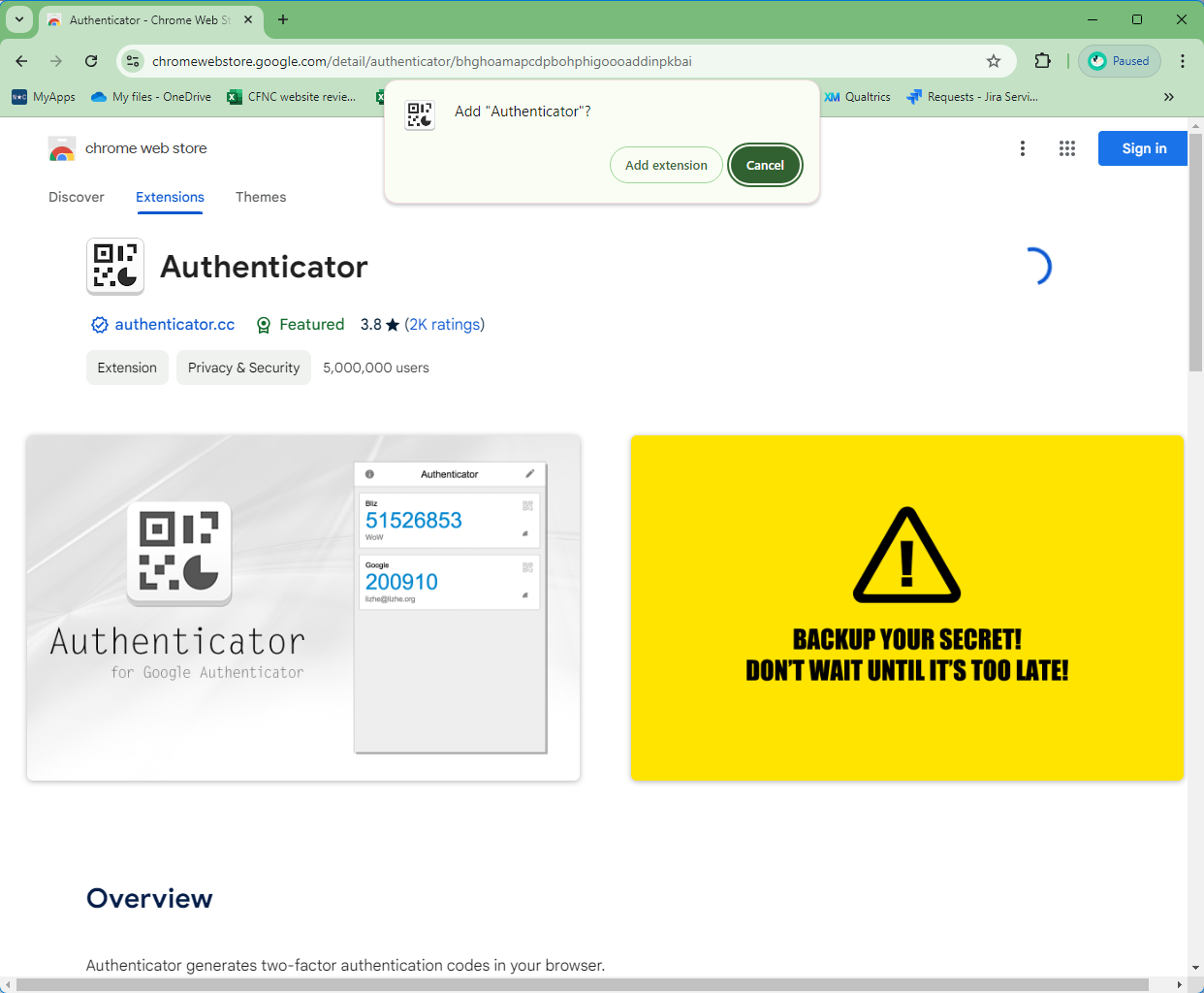Open the three-dot Chrome browser menu
Screen dimensions: 1204x993
1182,60
